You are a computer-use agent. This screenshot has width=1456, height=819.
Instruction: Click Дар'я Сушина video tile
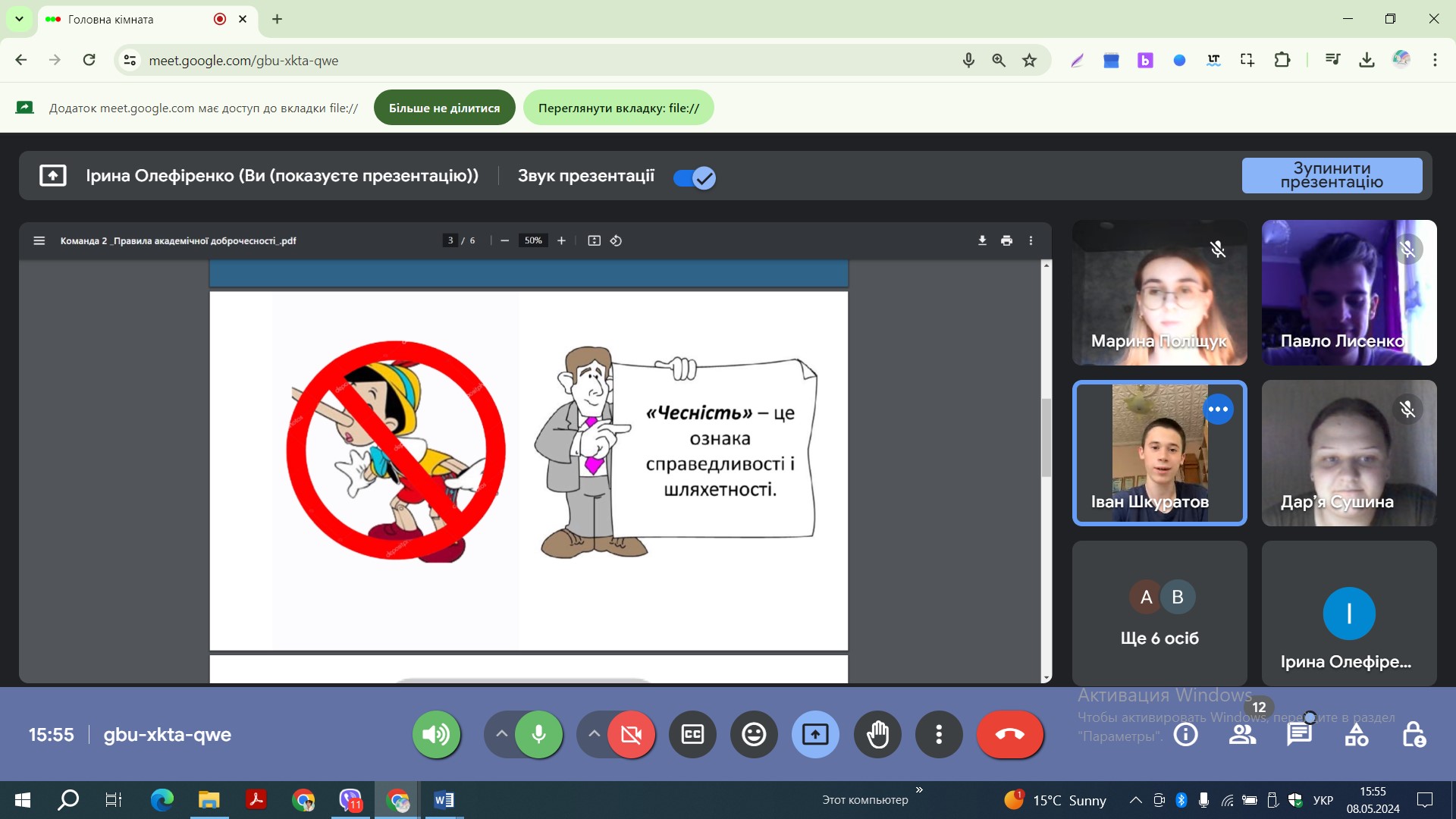[x=1349, y=453]
